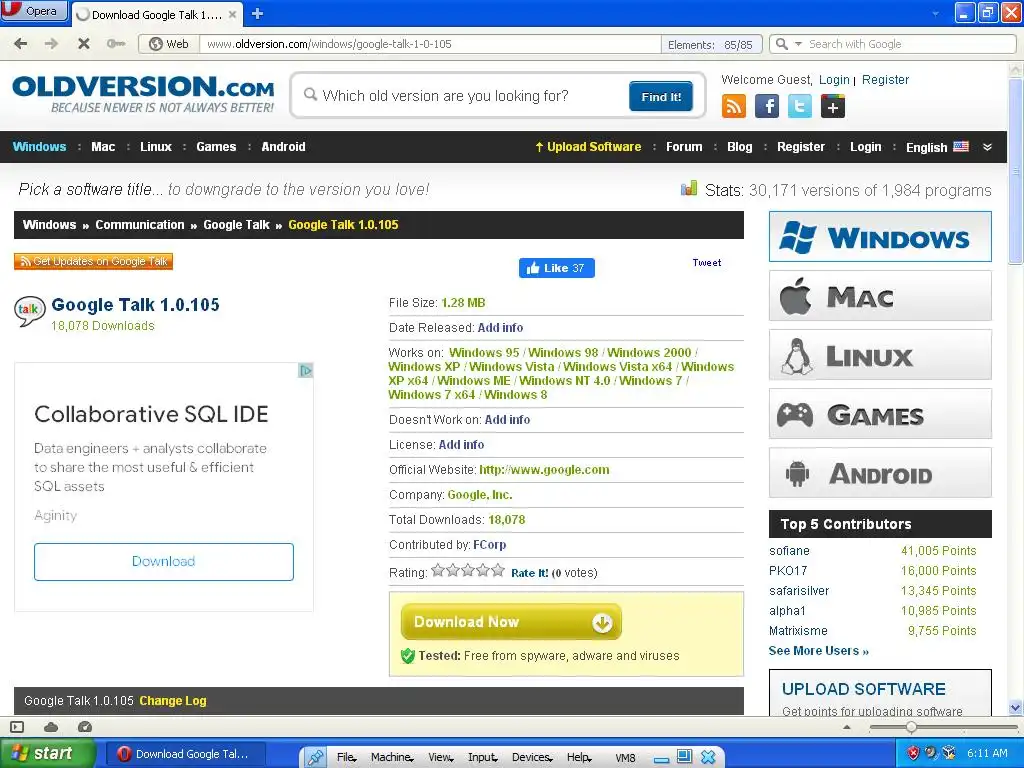Click Upload Software link in nav bar

[x=588, y=146]
